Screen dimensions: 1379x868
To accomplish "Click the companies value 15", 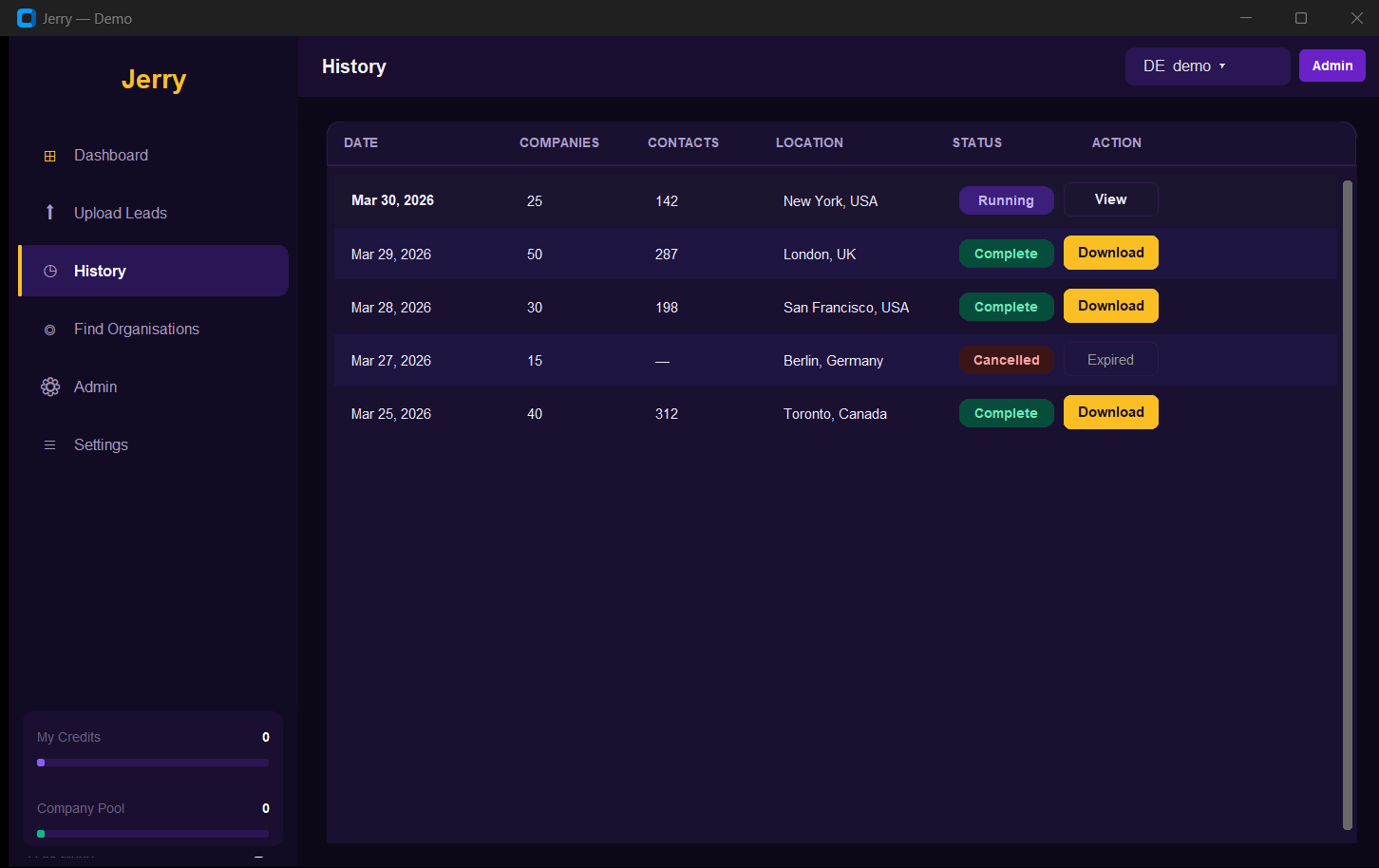I will 535,361.
